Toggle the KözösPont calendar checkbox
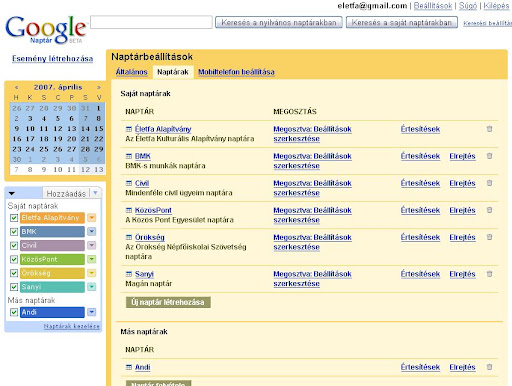This screenshot has width=512, height=386. coord(14,259)
